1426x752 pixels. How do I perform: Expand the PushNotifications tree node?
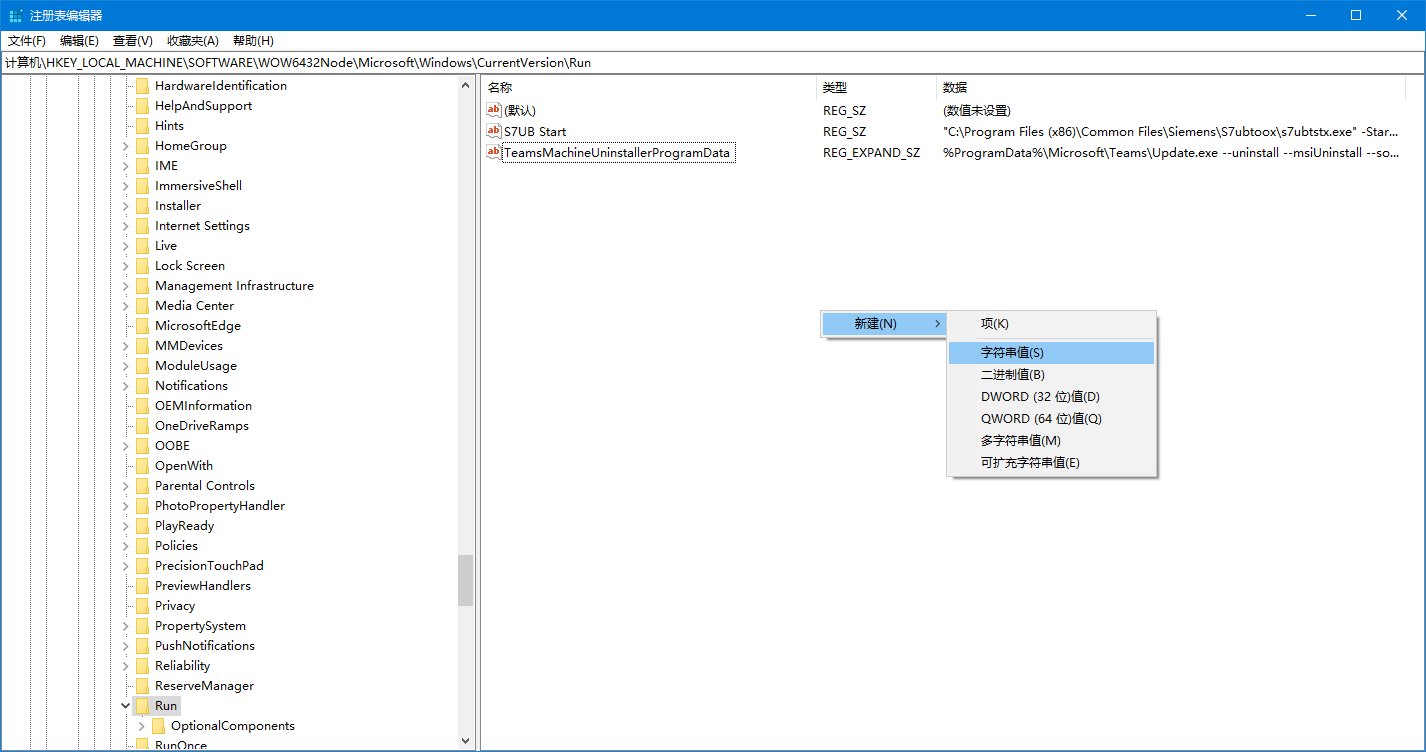pos(126,646)
